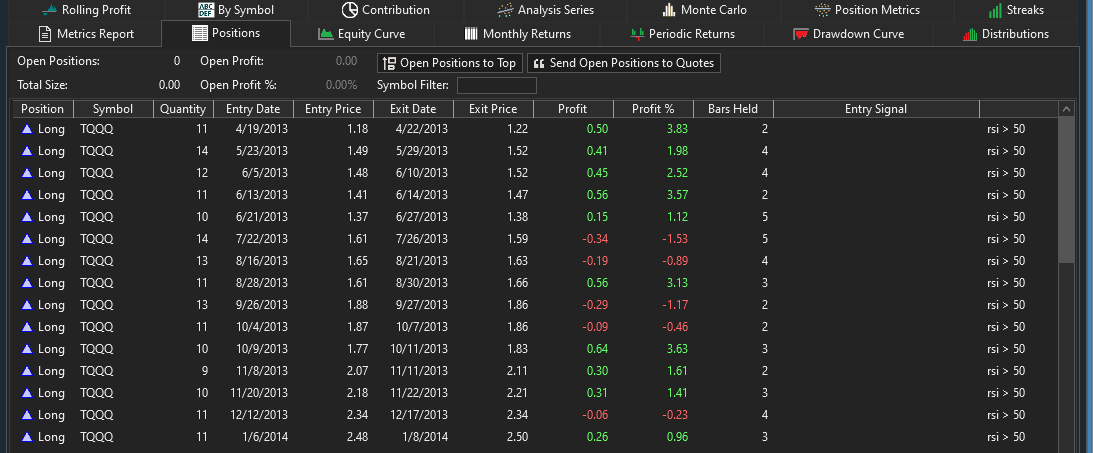This screenshot has width=1093, height=453.
Task: Sort table by Profit % column header
Action: tap(653, 109)
